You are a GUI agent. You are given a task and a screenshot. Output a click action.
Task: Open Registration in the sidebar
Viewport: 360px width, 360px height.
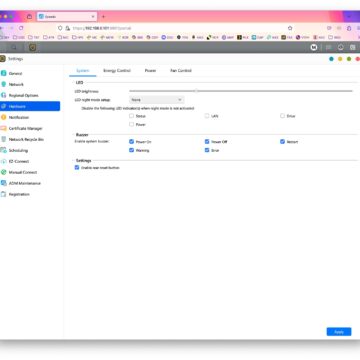click(x=19, y=194)
